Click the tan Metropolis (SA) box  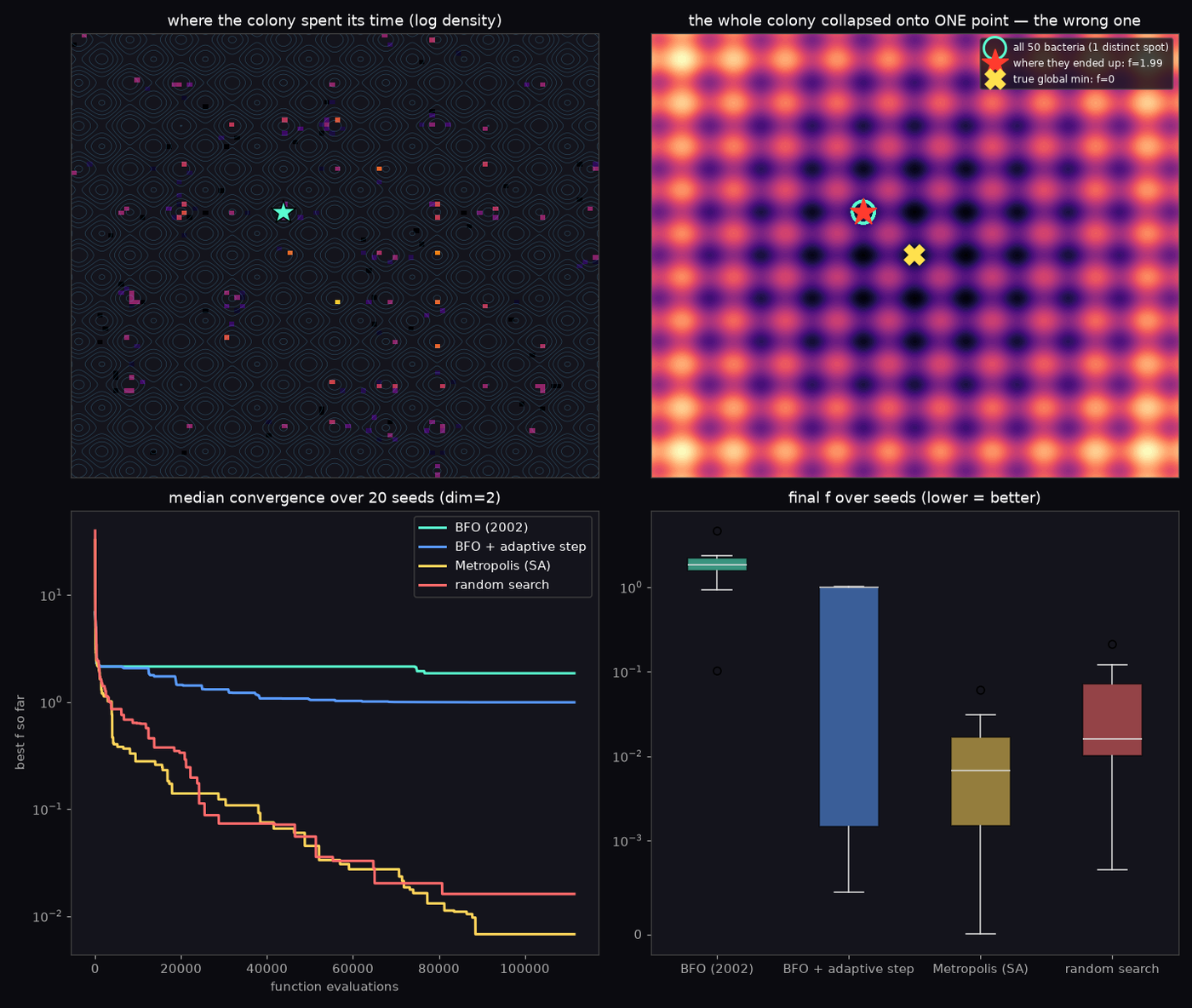[981, 782]
